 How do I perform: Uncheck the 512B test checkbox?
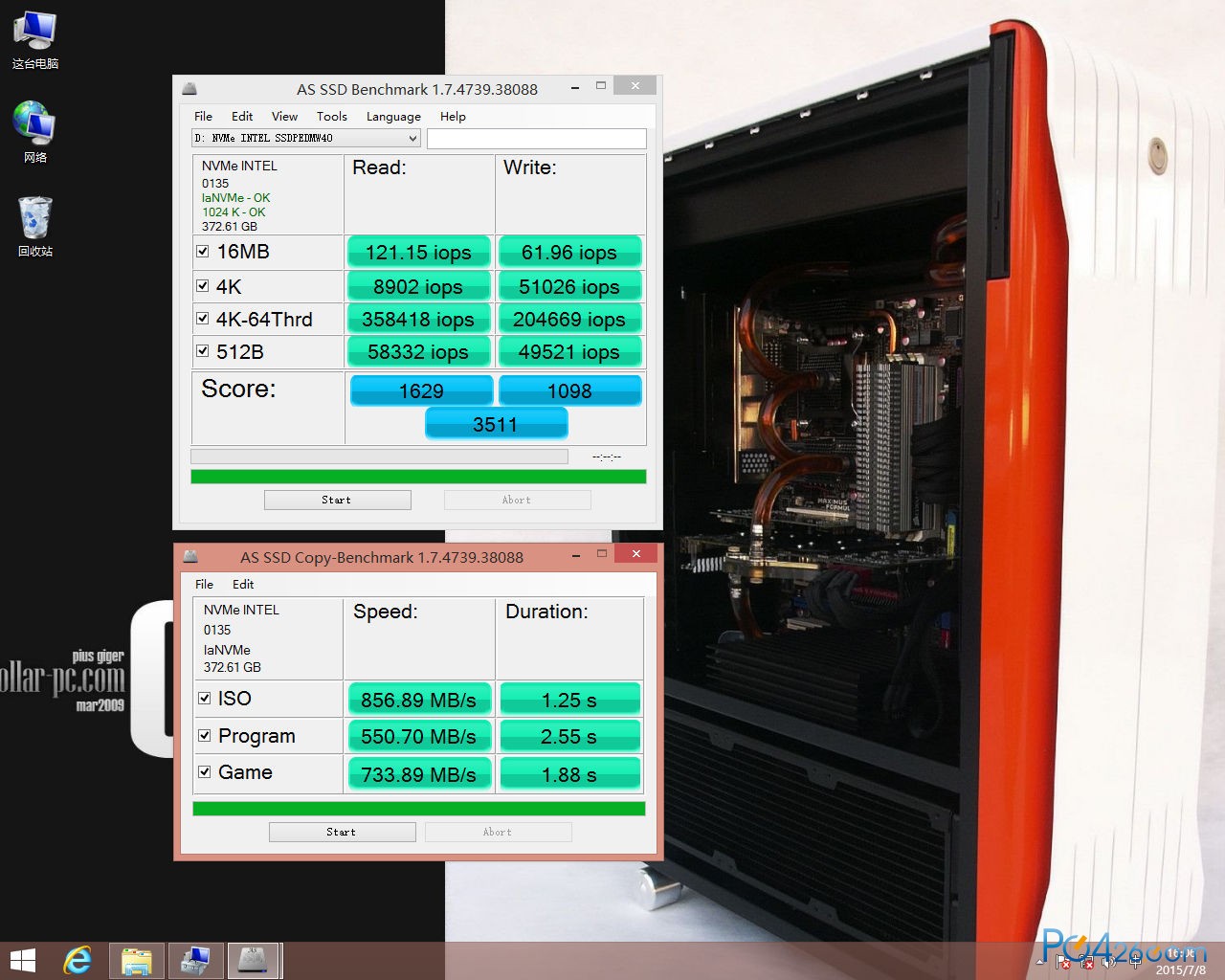202,350
